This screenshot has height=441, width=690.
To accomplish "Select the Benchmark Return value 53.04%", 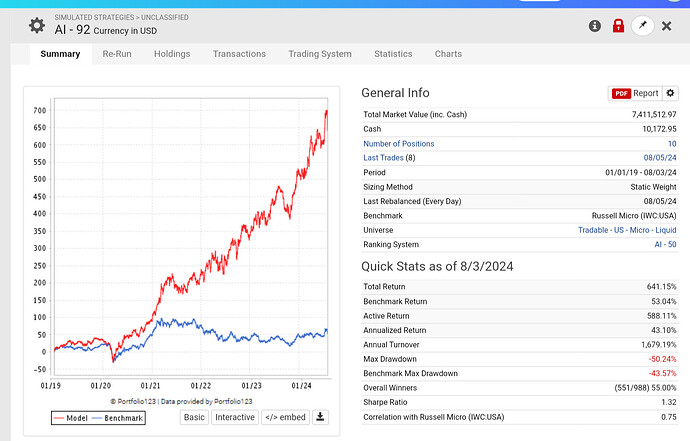I will 664,301.
